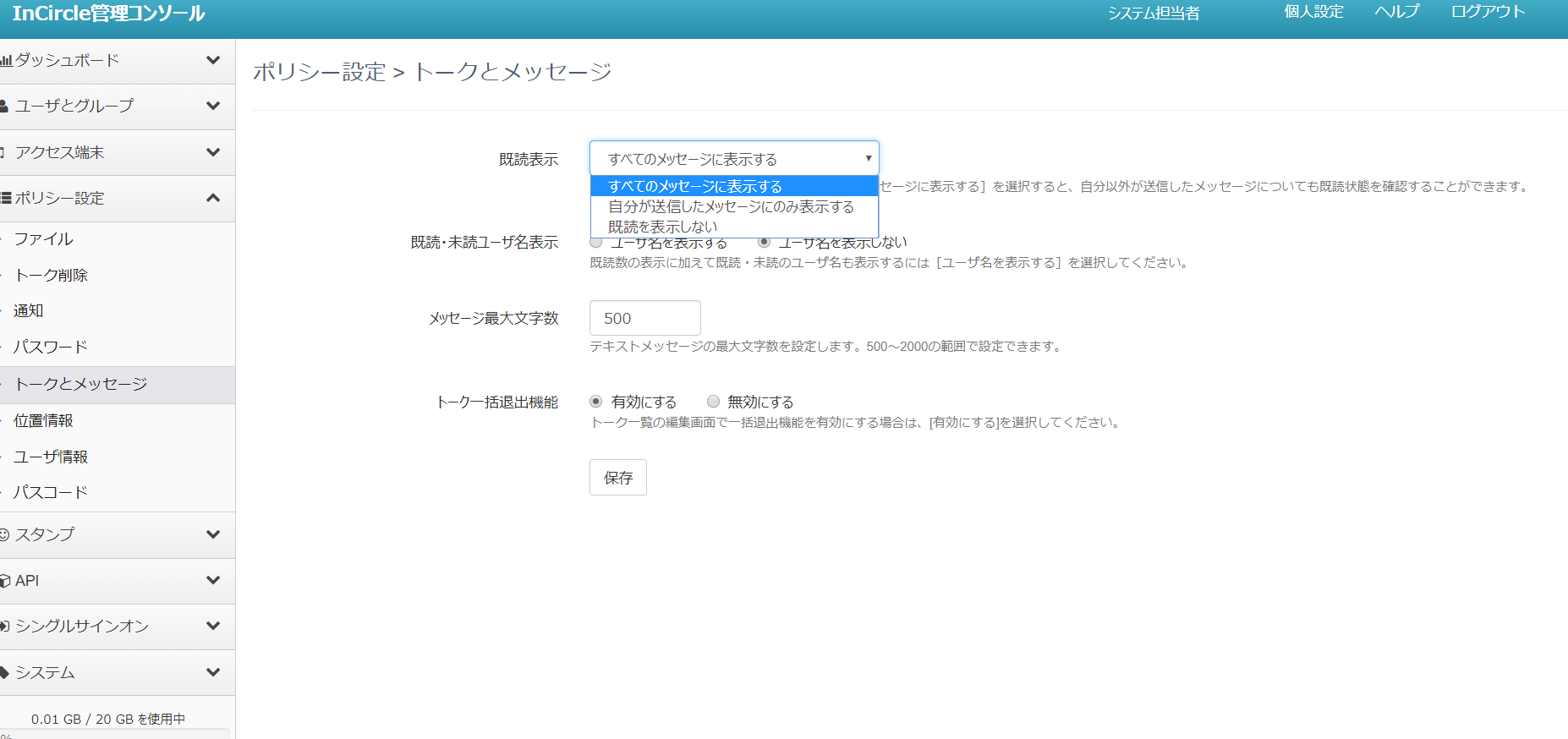Image resolution: width=1568 pixels, height=739 pixels.
Task: Click the メッセージ最大文字数 input field
Action: point(644,318)
